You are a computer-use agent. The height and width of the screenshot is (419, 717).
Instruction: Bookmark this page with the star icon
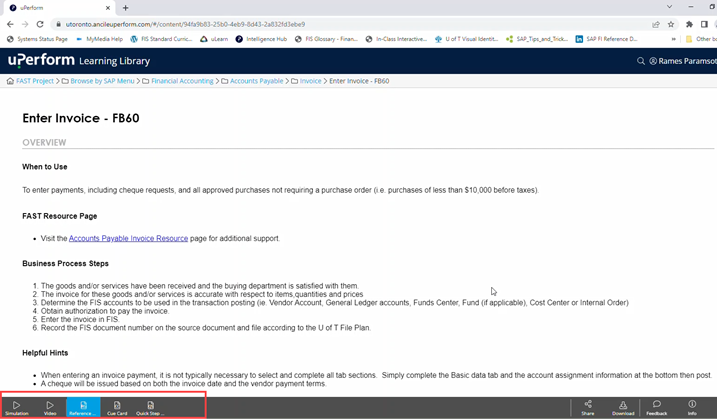(671, 24)
